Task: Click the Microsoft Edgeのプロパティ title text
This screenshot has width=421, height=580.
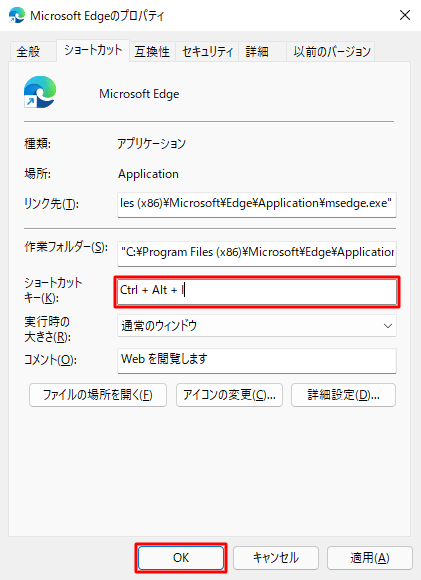Action: point(97,16)
